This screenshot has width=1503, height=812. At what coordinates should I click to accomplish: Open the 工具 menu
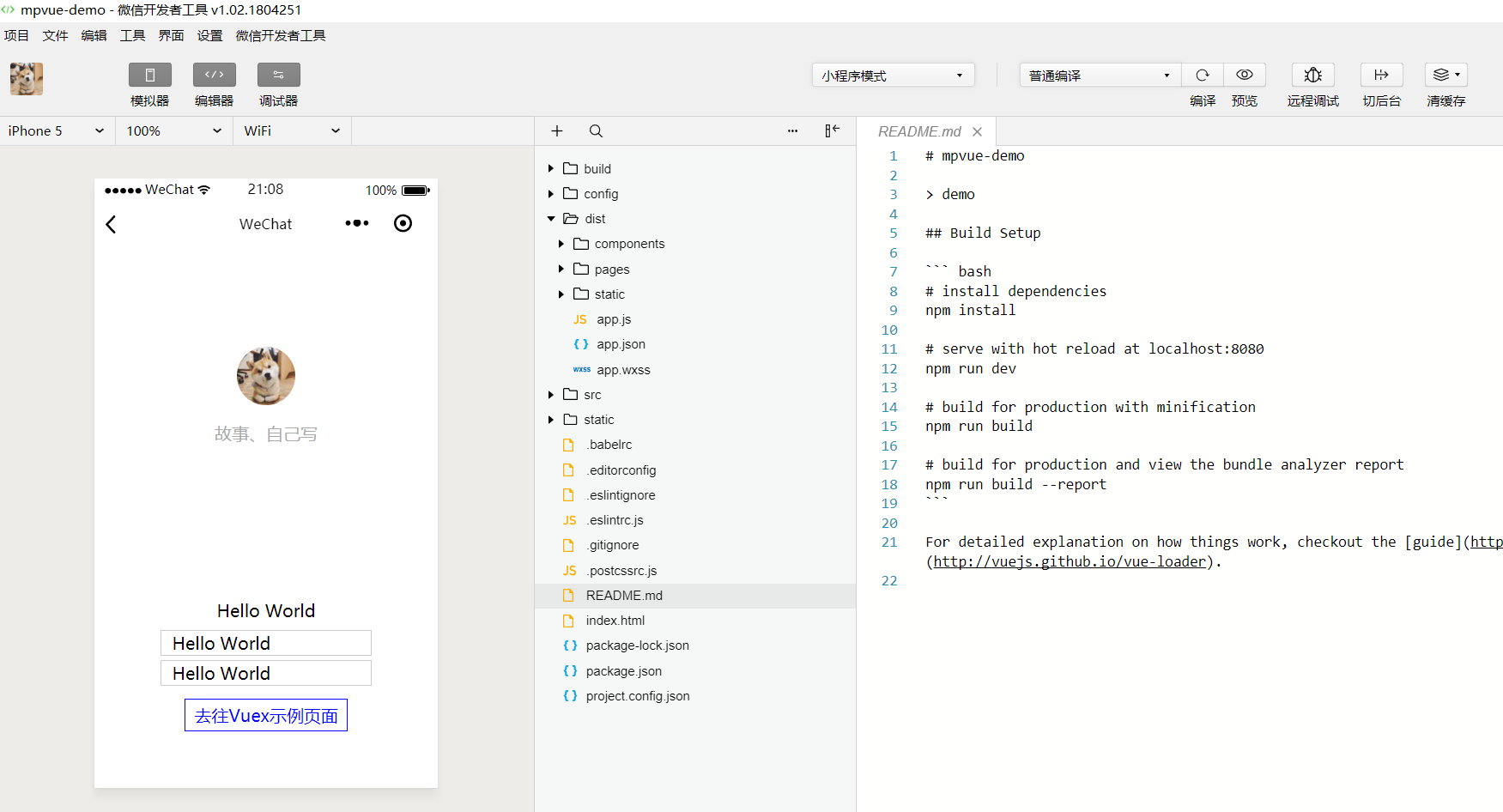click(x=132, y=35)
